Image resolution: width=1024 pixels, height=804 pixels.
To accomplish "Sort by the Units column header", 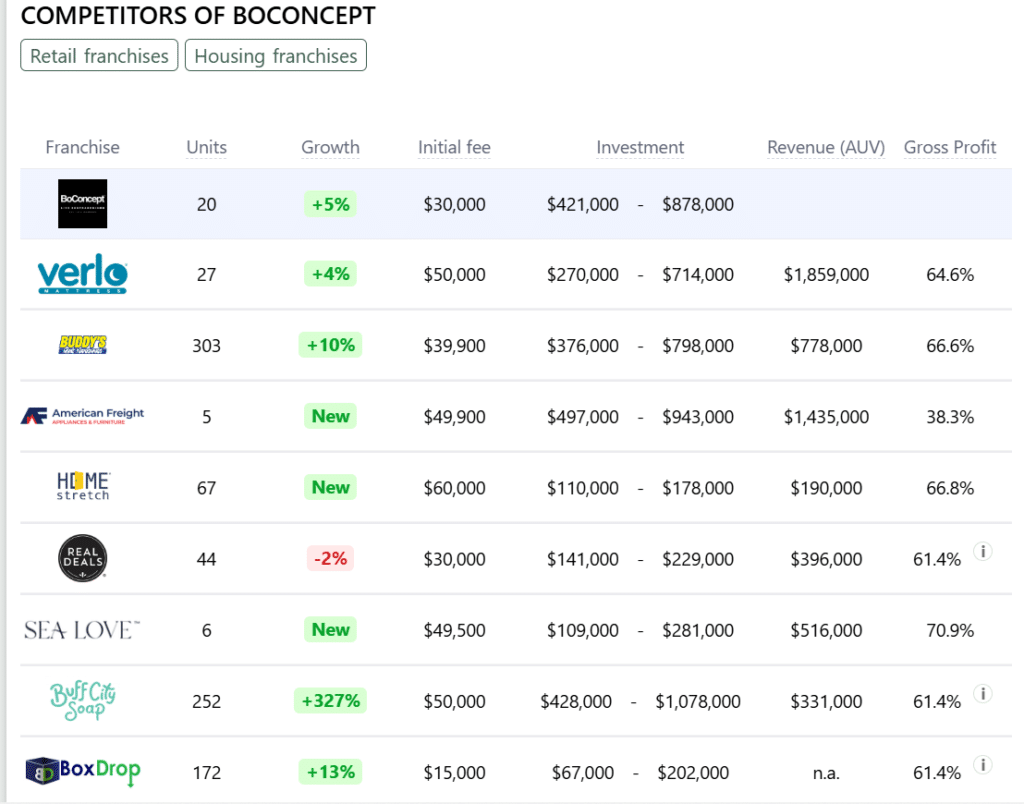I will pos(206,148).
